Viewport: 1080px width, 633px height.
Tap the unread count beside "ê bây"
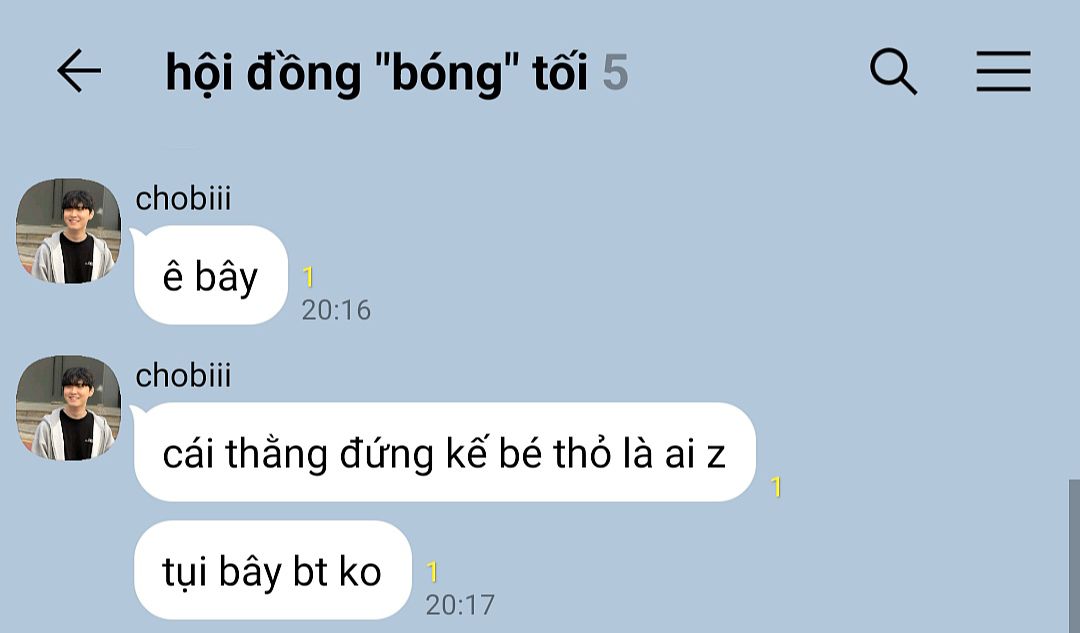click(x=309, y=277)
